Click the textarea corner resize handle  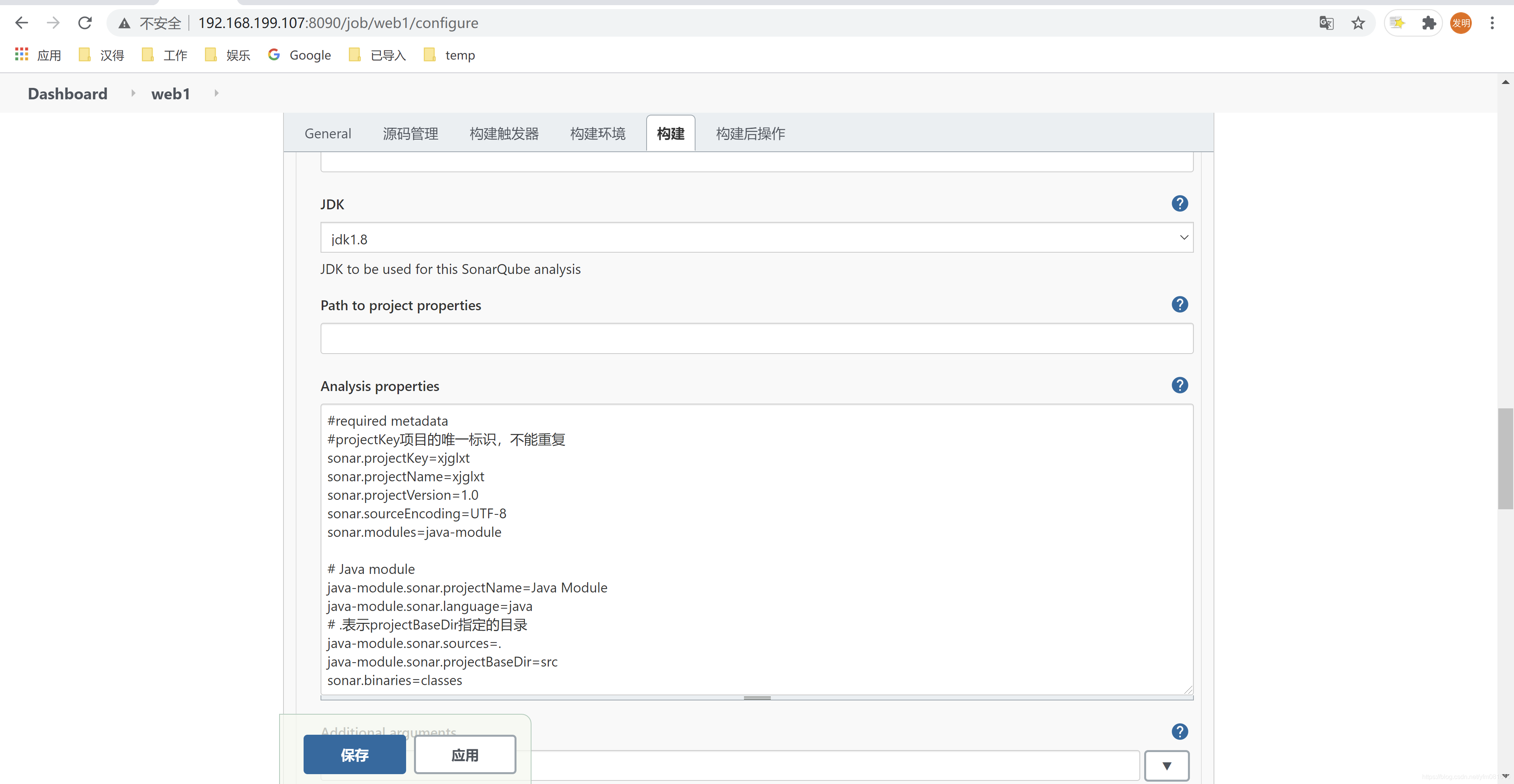click(x=1188, y=689)
